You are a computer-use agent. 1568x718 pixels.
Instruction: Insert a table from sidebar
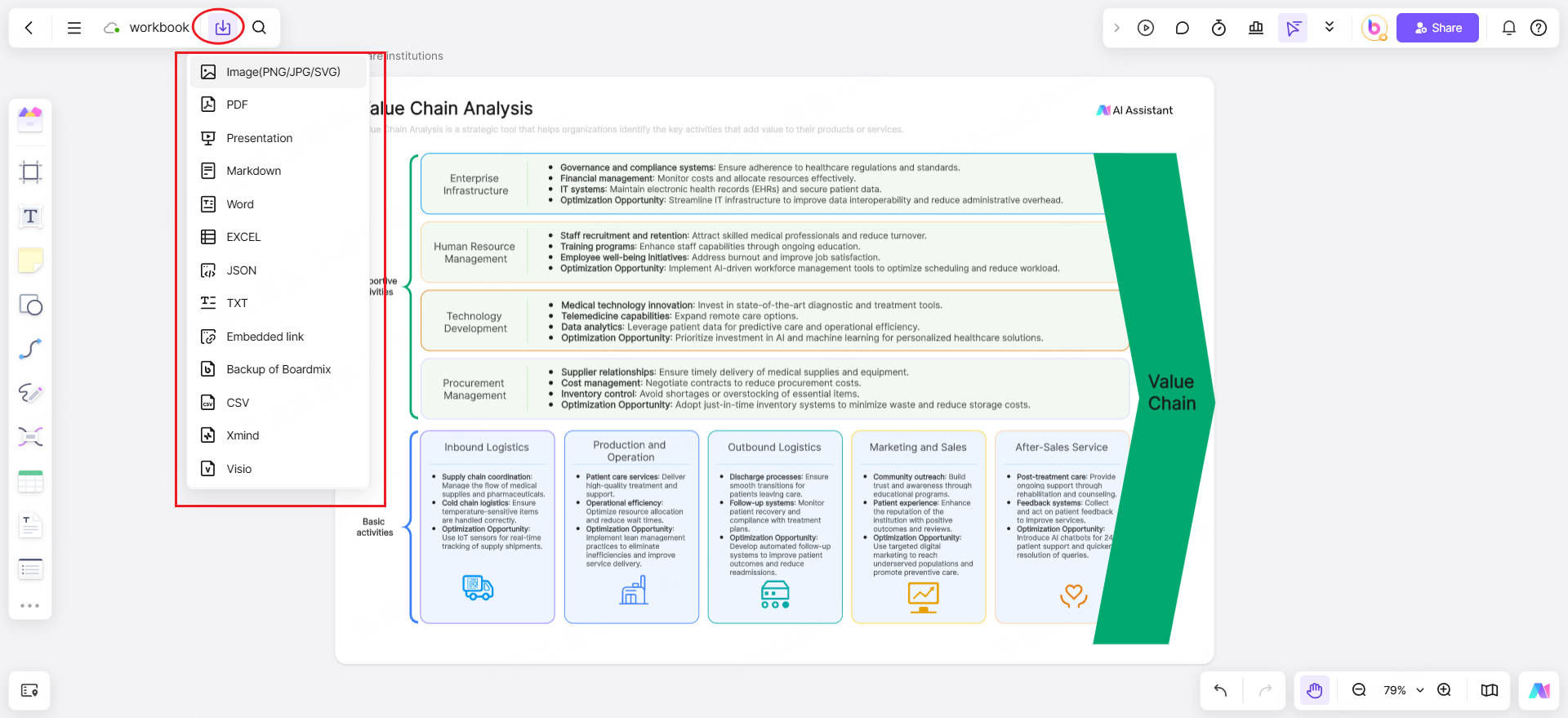(30, 482)
